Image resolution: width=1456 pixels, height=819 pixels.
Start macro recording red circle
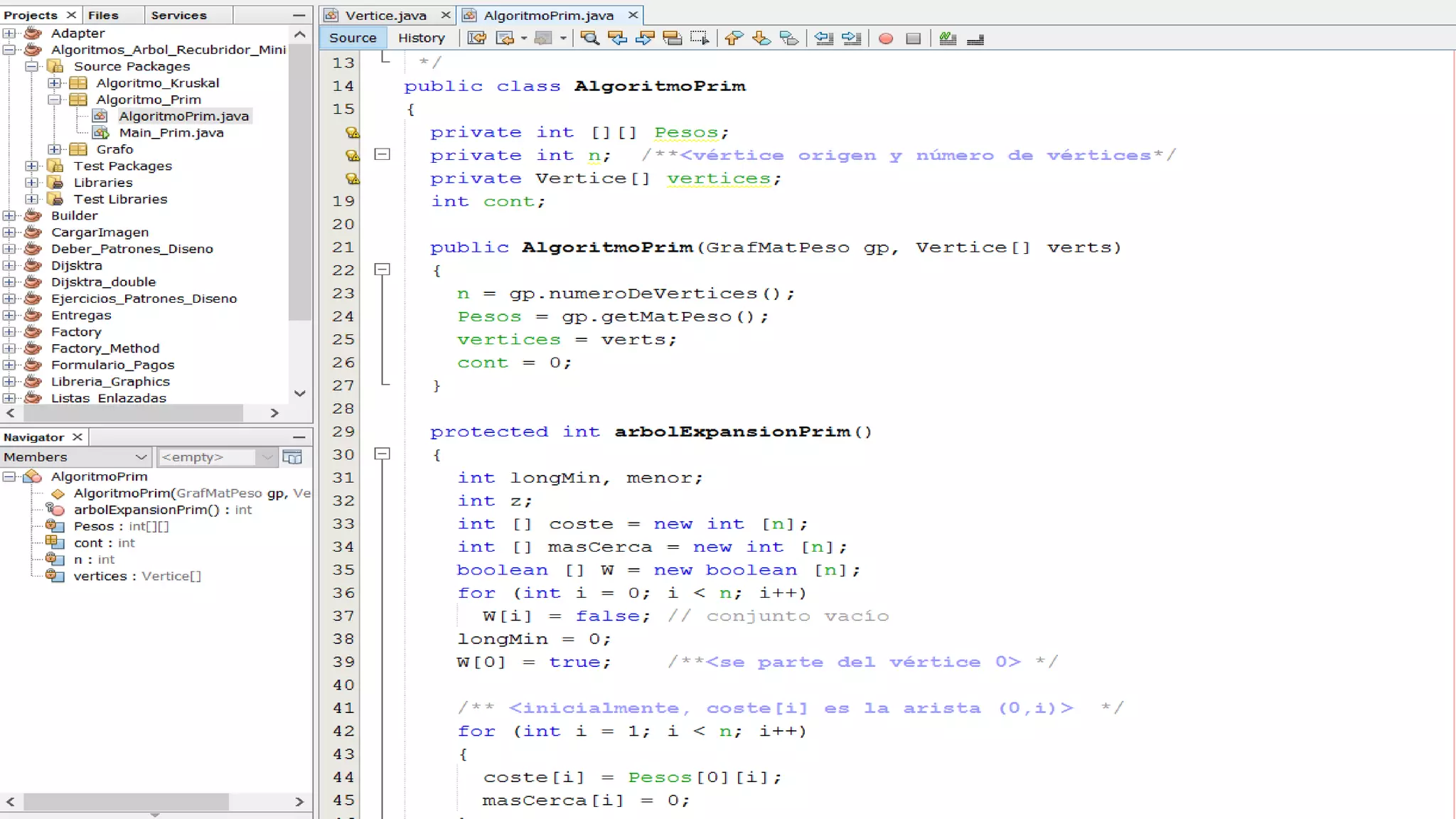886,38
